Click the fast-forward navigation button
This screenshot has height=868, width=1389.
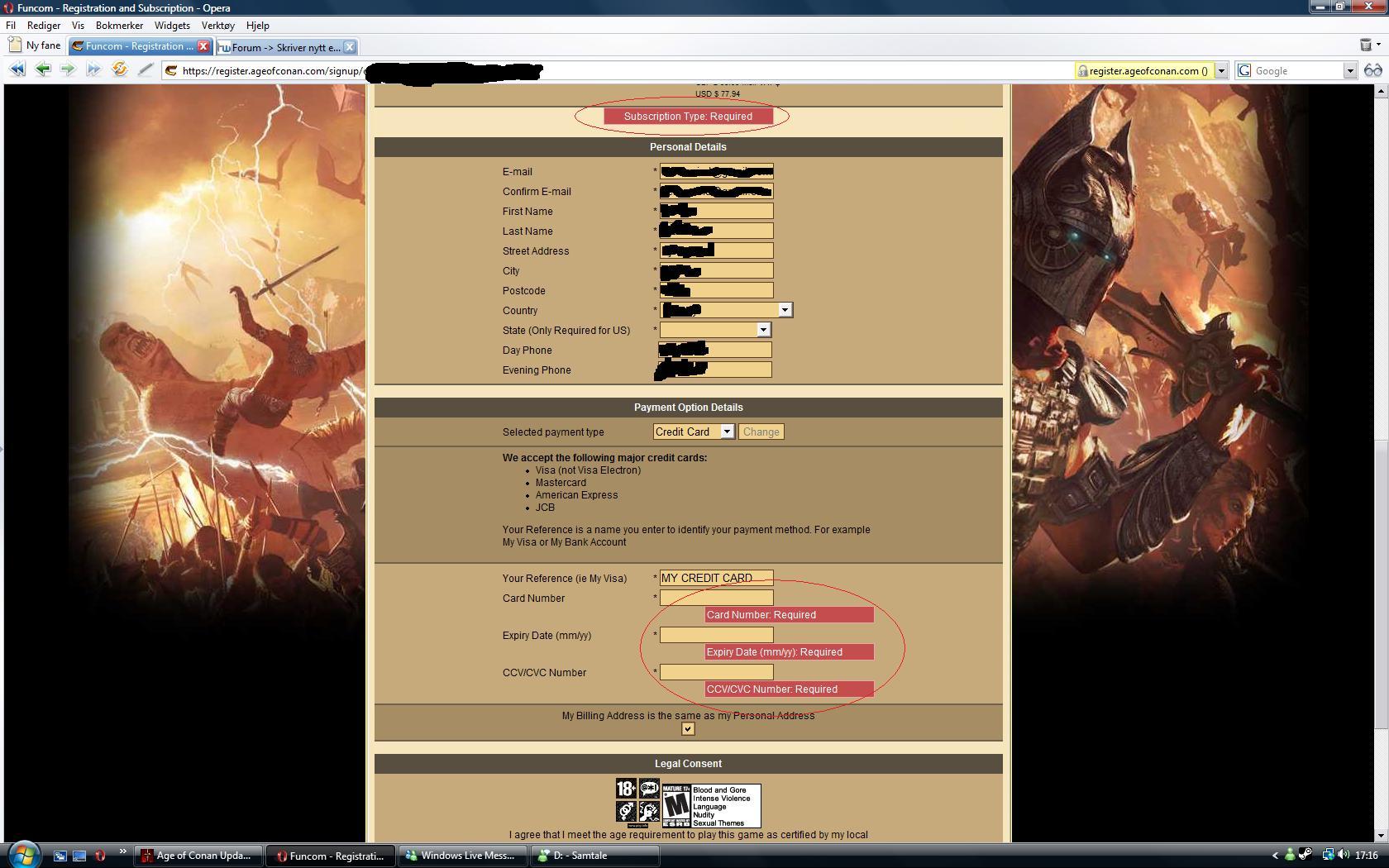click(93, 70)
